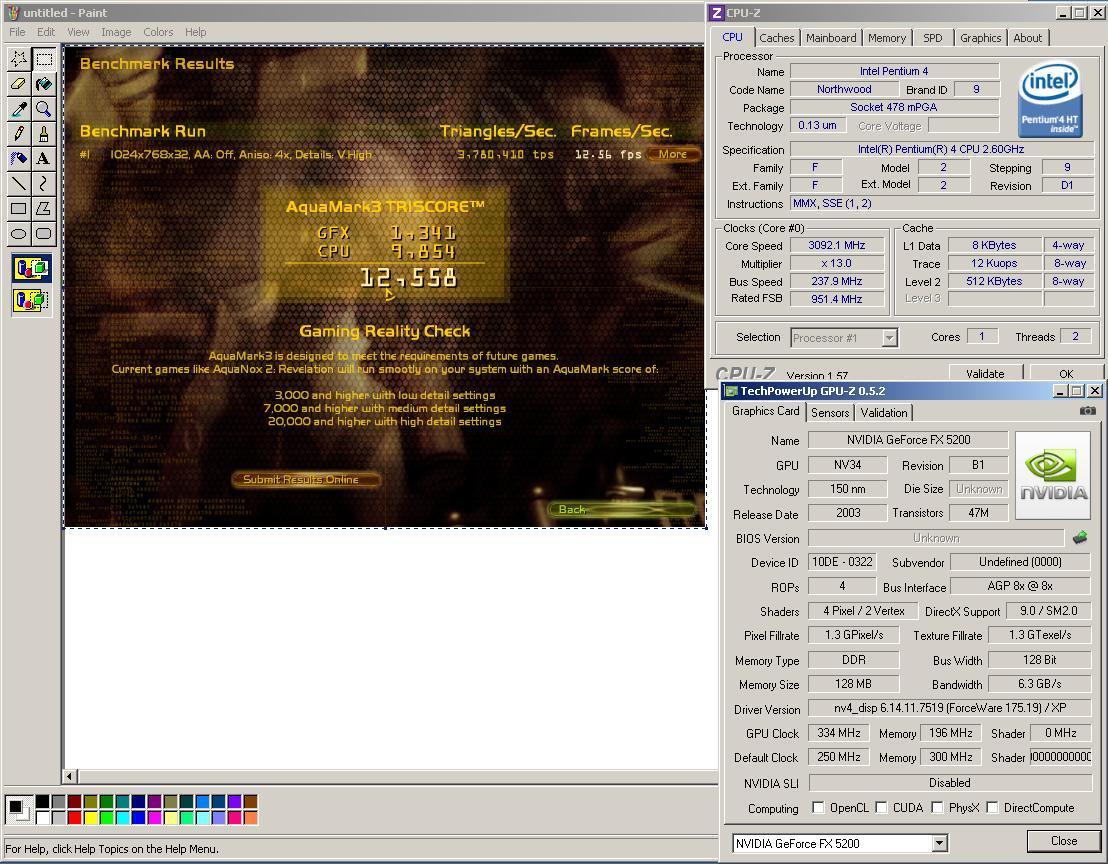Open the Processor #1 selection dropdown
The height and width of the screenshot is (864, 1108).
(x=890, y=338)
